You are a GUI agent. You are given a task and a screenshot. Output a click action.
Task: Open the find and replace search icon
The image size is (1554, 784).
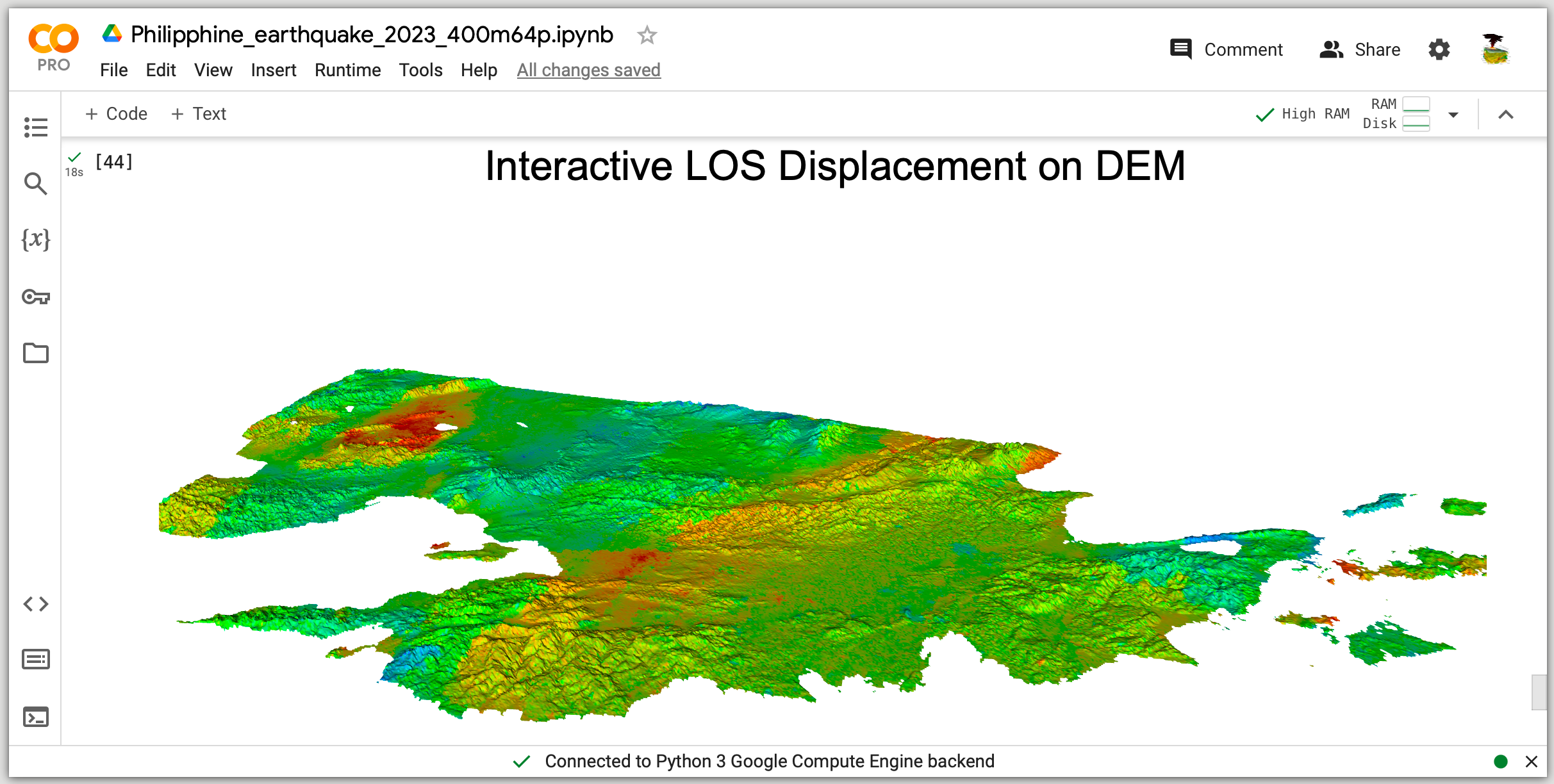[35, 184]
